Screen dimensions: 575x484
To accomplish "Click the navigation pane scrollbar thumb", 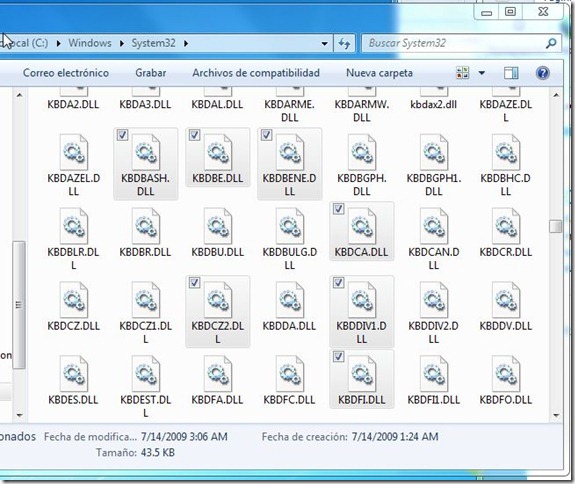I will [19, 304].
